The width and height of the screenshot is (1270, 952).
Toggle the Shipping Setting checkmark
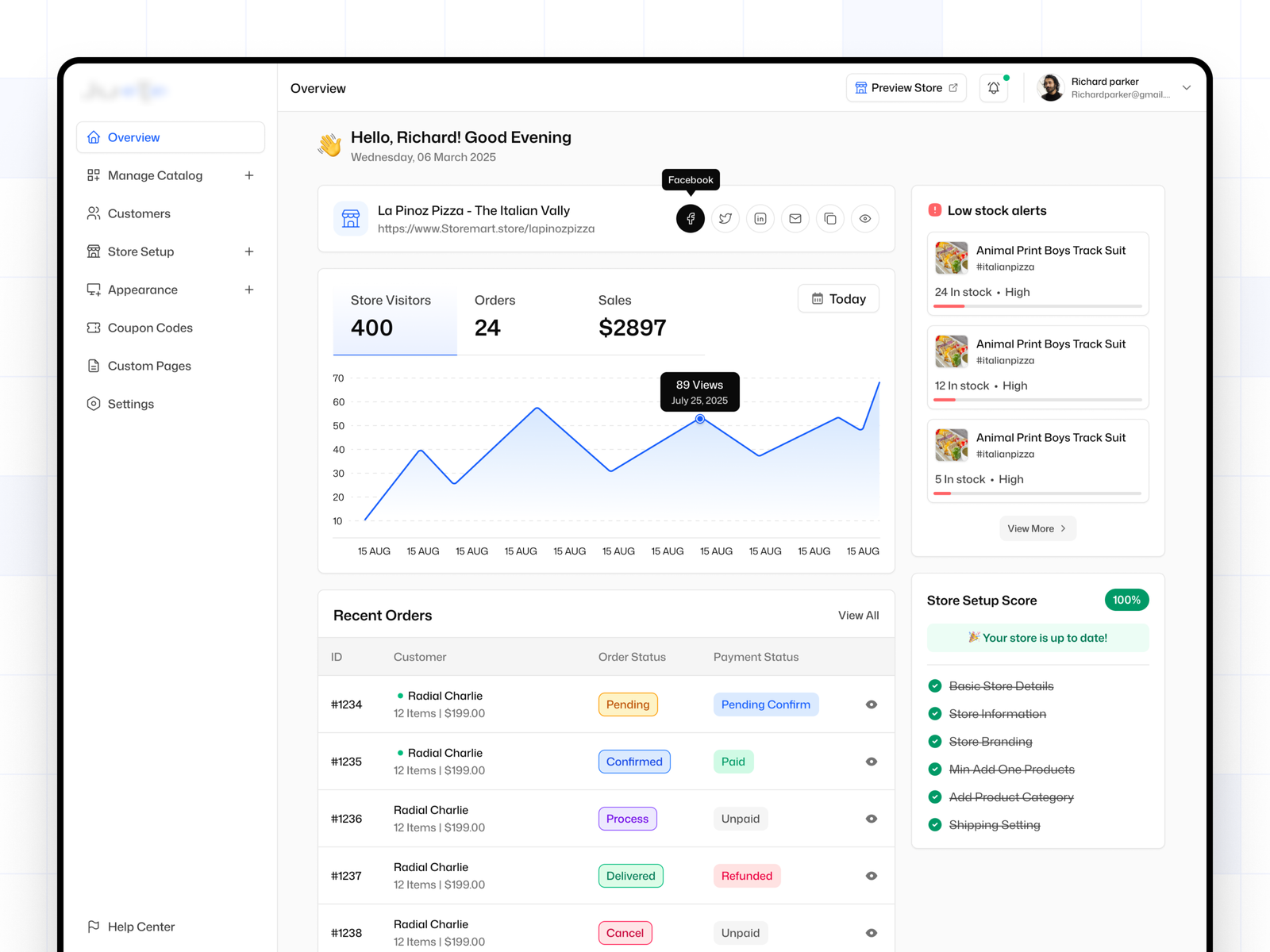935,825
